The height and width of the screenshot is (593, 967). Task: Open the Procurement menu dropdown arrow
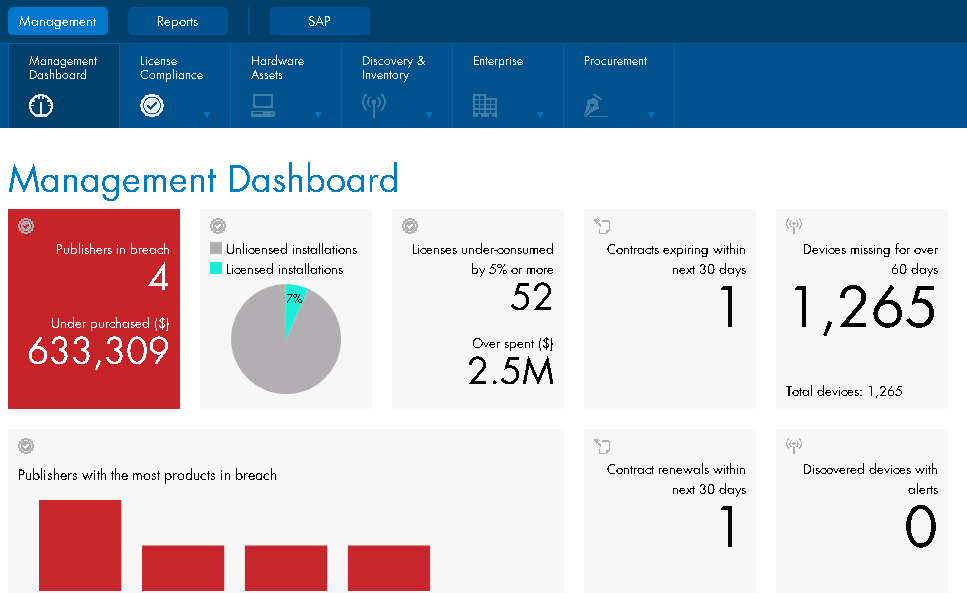click(x=651, y=115)
